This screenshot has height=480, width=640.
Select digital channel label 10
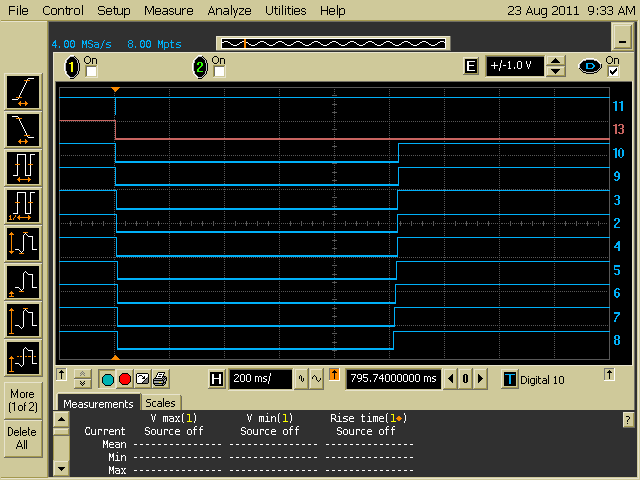coord(618,153)
